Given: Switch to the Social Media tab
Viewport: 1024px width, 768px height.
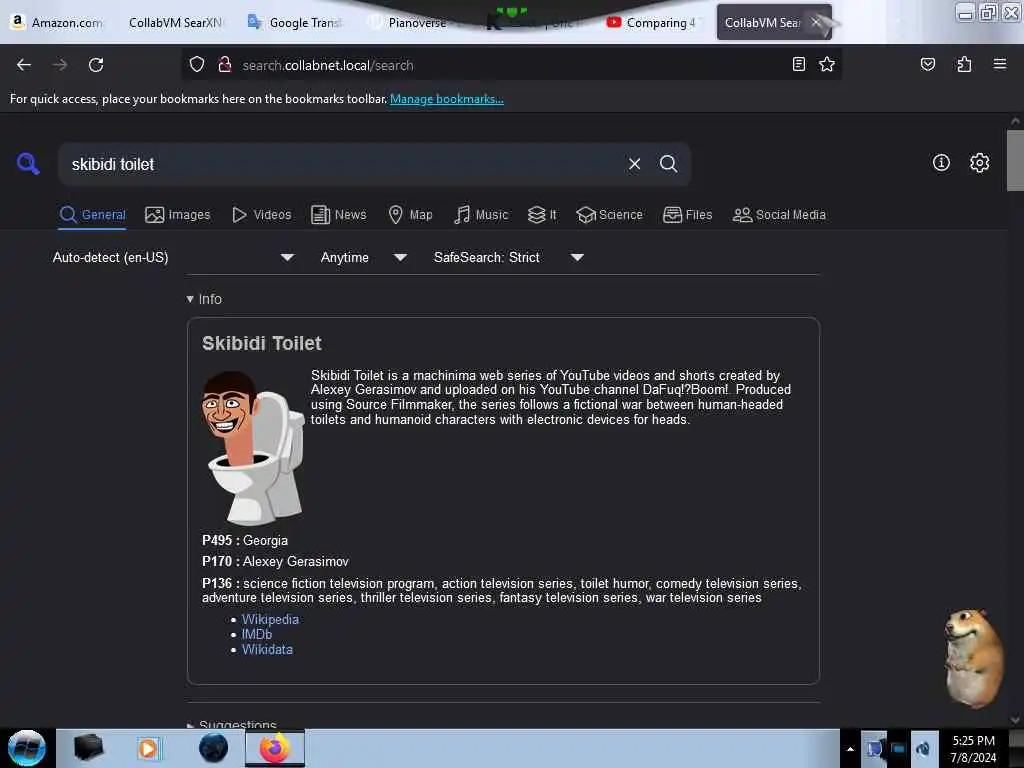Looking at the screenshot, I should 779,215.
